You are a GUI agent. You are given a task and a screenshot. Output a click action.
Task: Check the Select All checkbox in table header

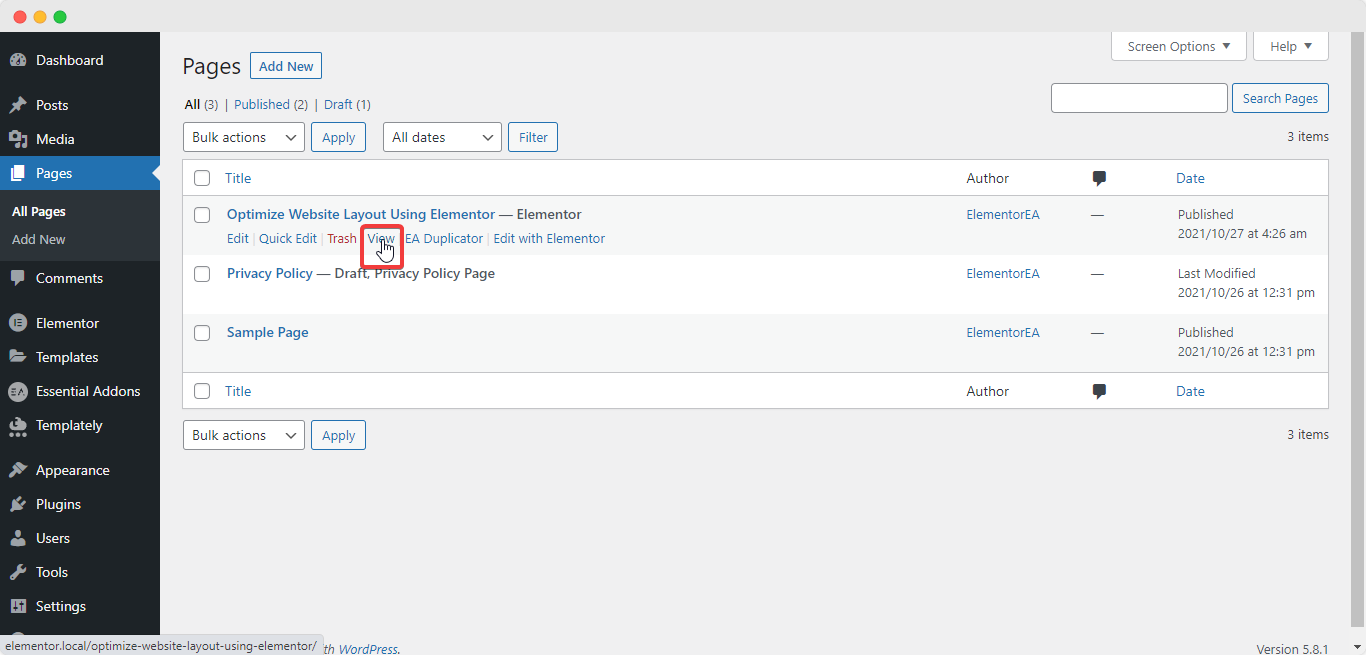pyautogui.click(x=202, y=178)
